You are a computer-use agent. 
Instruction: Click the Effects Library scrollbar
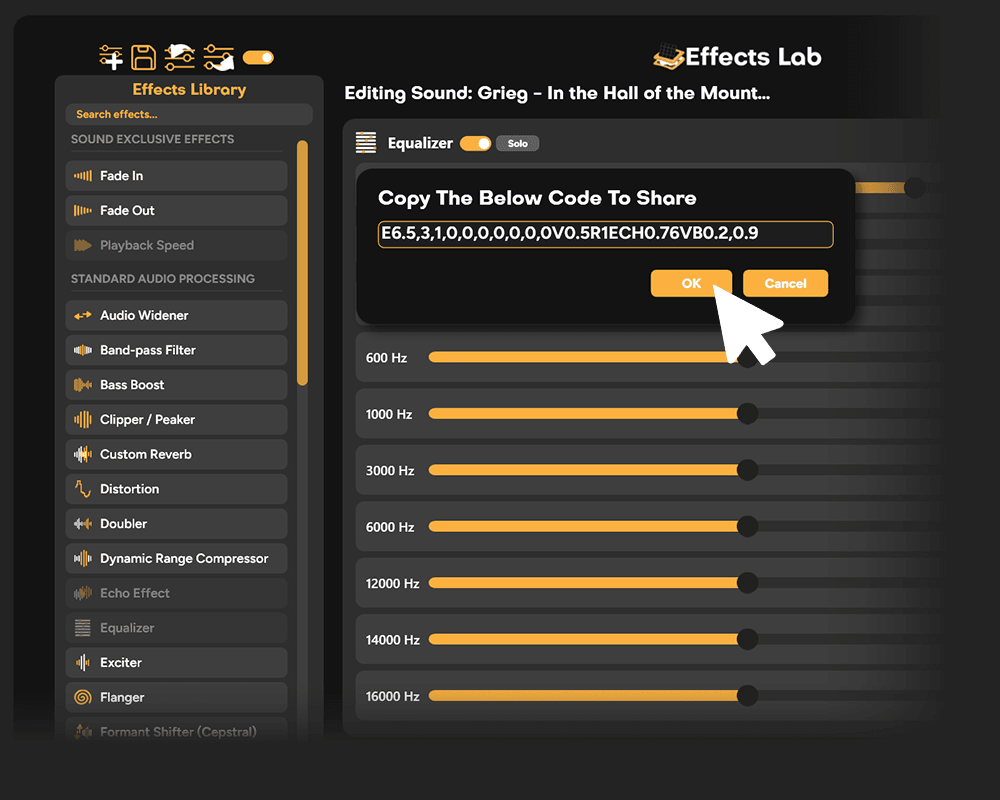pyautogui.click(x=302, y=263)
